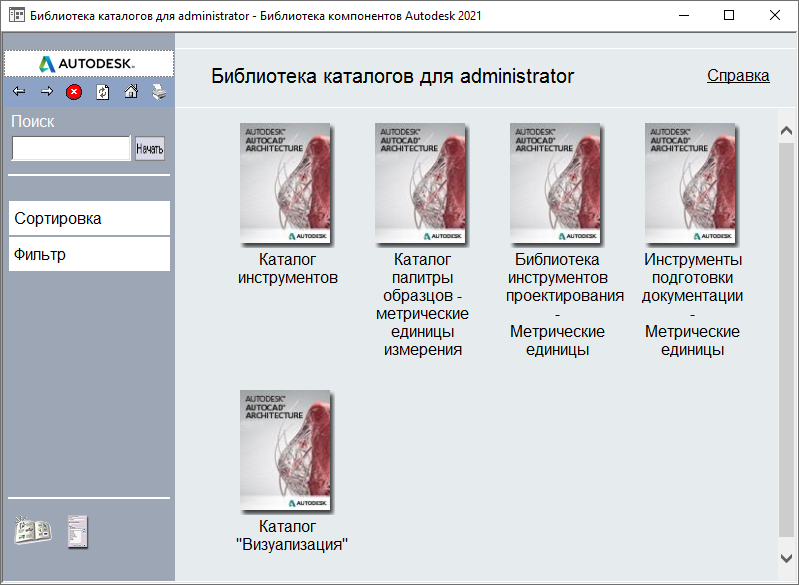Click the Autodesk logo banner
This screenshot has width=799, height=585.
pyautogui.click(x=89, y=64)
